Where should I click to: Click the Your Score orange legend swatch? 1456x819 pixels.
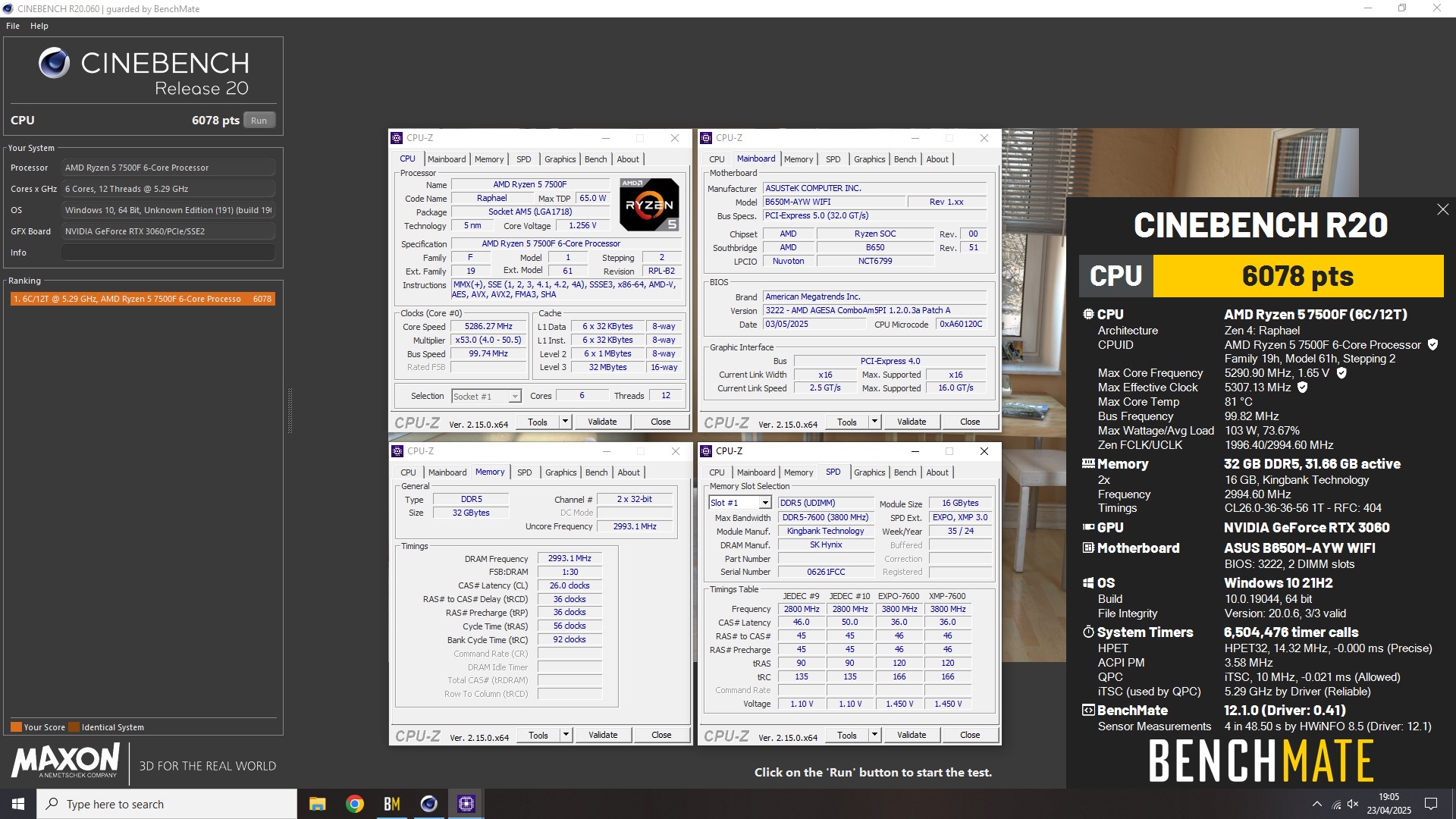pyautogui.click(x=16, y=726)
